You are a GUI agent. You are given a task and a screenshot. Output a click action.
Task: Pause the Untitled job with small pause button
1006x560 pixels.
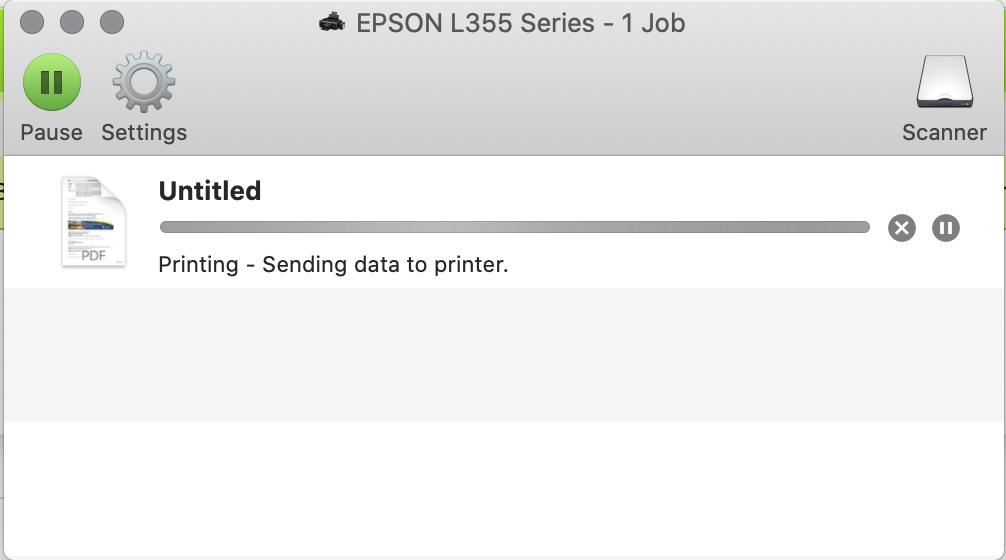pos(946,228)
